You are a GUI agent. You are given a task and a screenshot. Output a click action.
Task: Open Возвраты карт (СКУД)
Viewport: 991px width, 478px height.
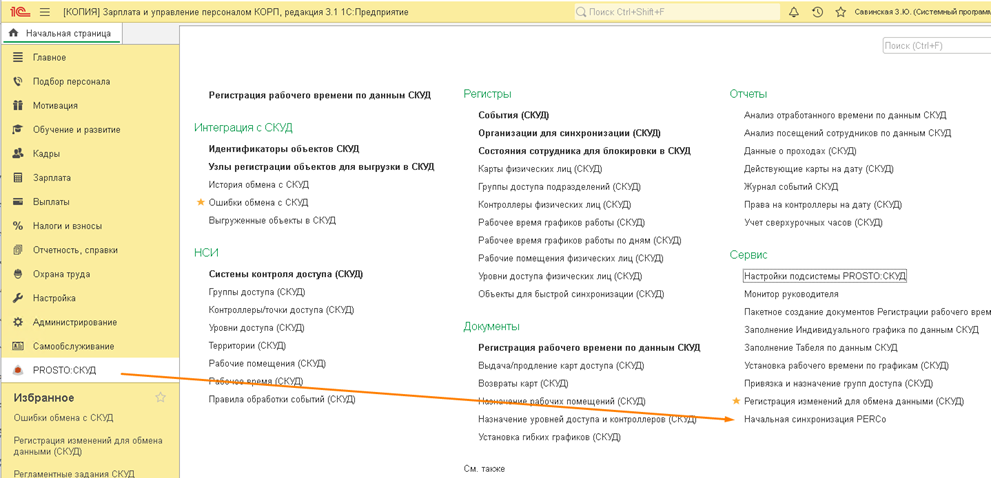(523, 383)
